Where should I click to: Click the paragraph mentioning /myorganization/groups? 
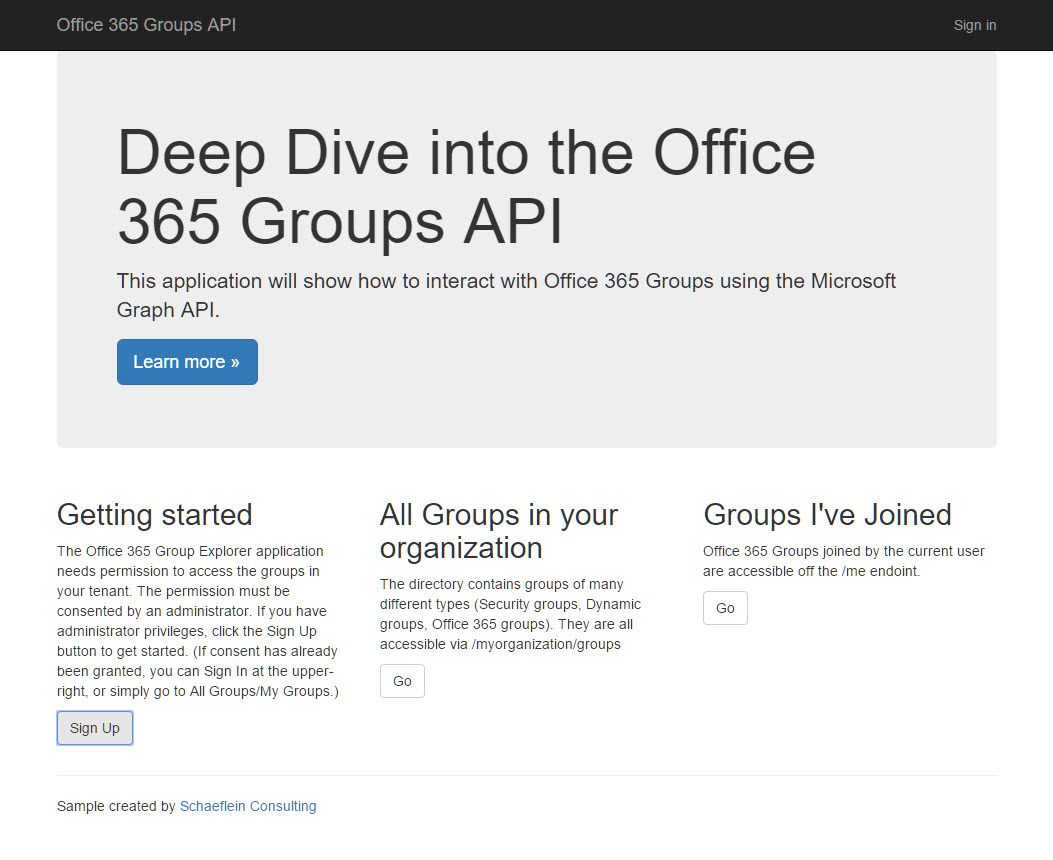pos(510,614)
